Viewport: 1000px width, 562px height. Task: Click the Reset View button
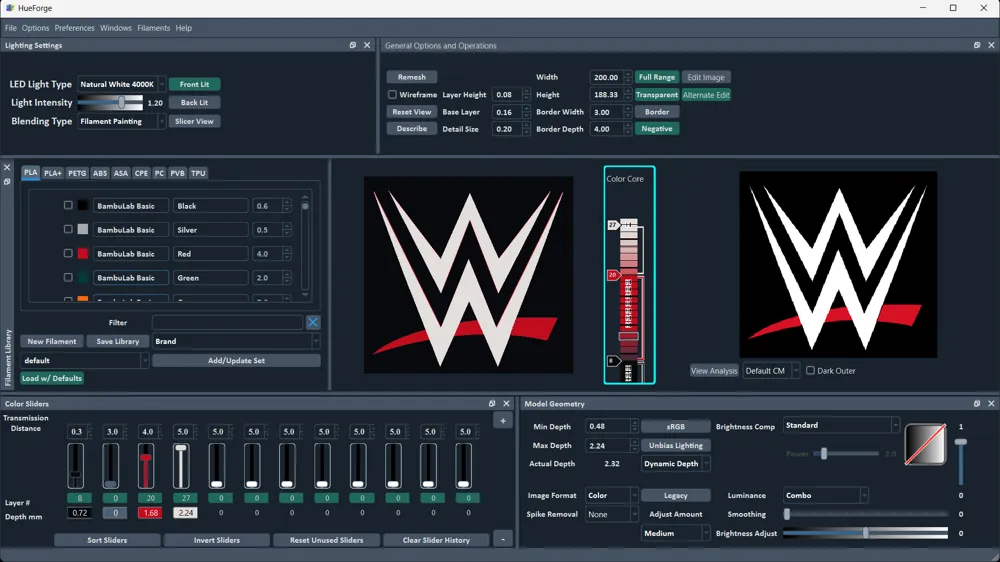411,112
